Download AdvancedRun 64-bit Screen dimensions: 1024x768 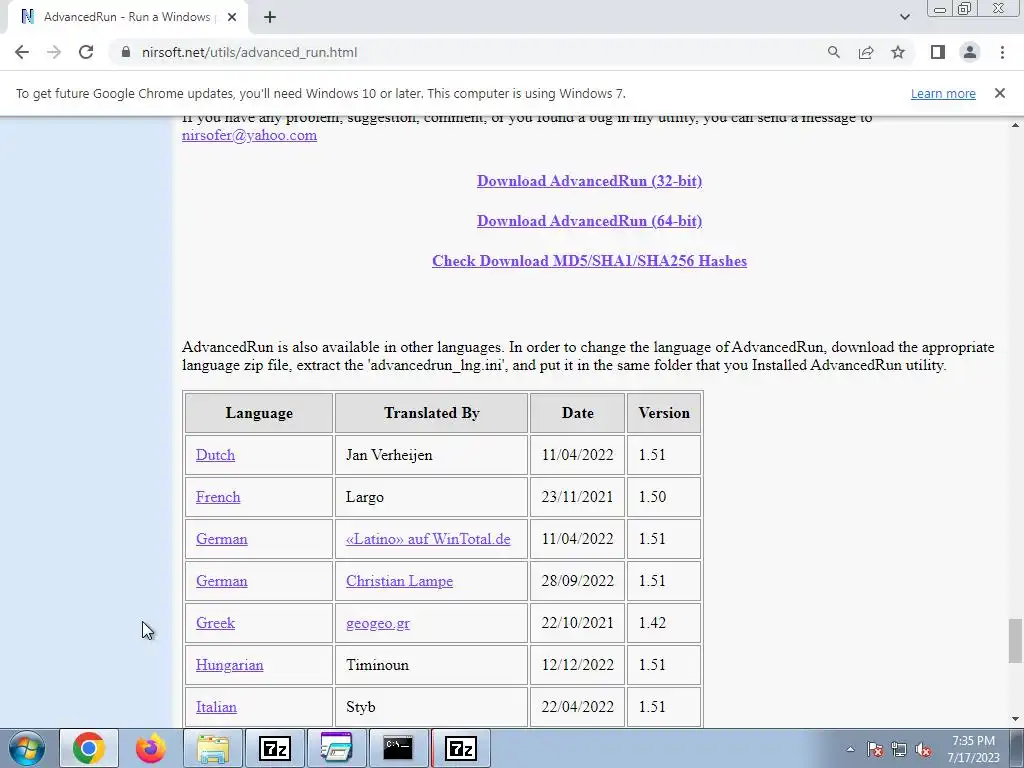[589, 221]
